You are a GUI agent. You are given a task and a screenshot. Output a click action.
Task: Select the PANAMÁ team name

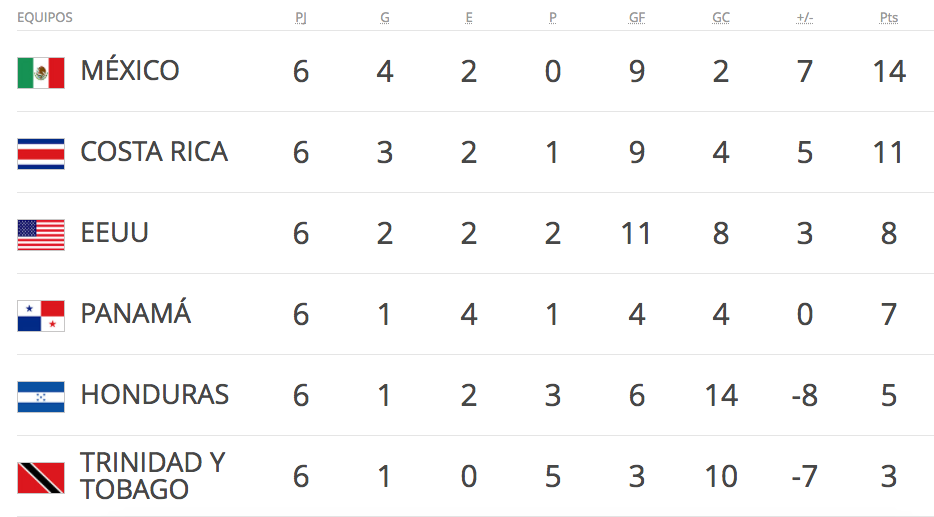pyautogui.click(x=135, y=314)
